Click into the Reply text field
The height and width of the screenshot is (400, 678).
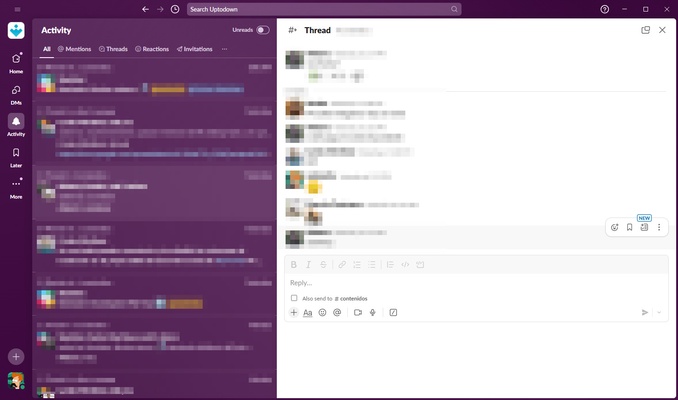coord(476,283)
